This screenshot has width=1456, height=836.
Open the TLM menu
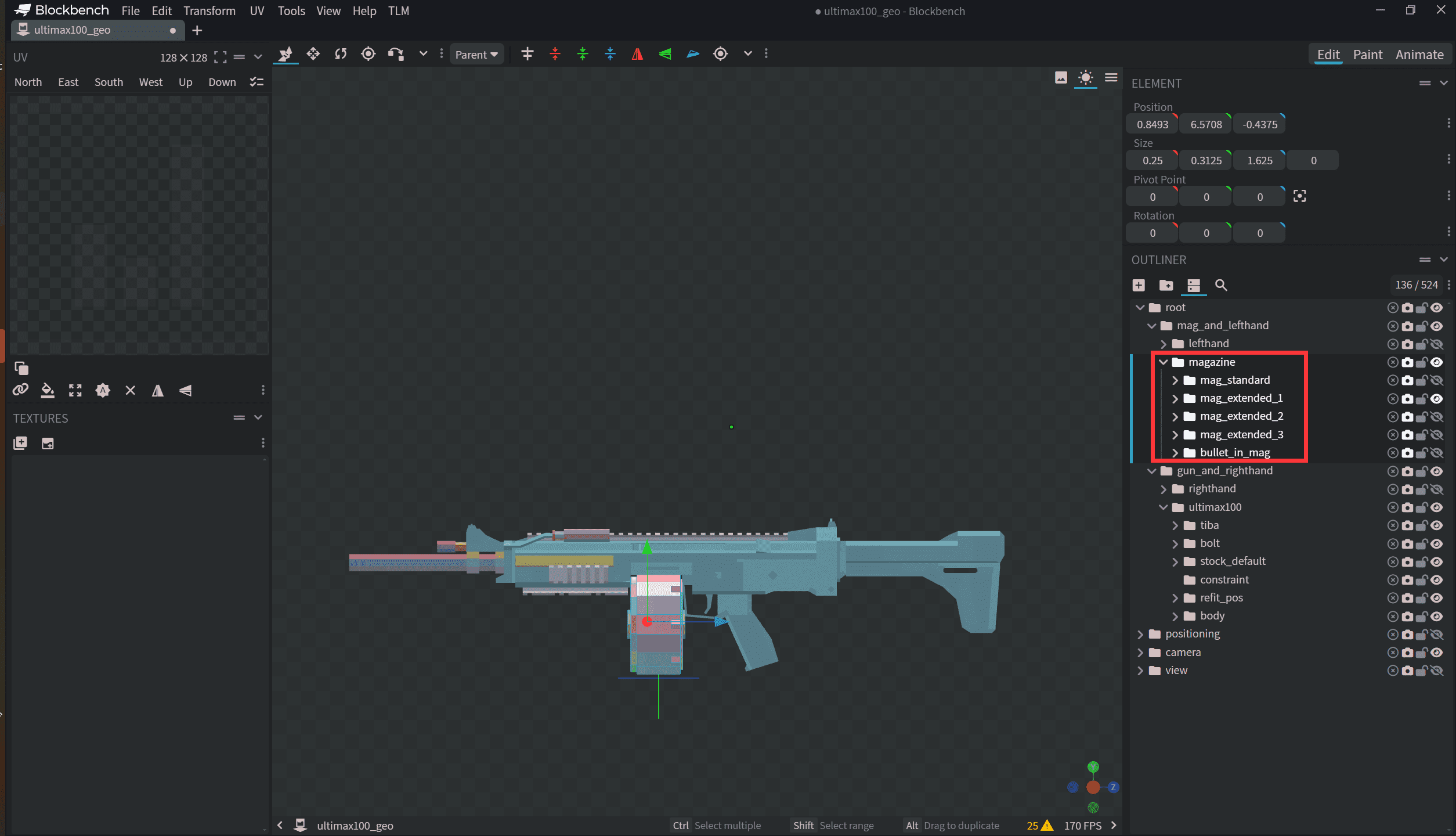tap(399, 11)
